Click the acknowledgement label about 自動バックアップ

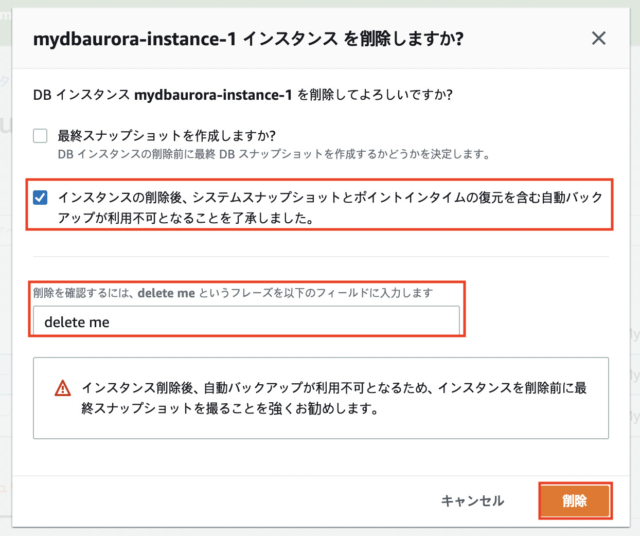tap(330, 207)
